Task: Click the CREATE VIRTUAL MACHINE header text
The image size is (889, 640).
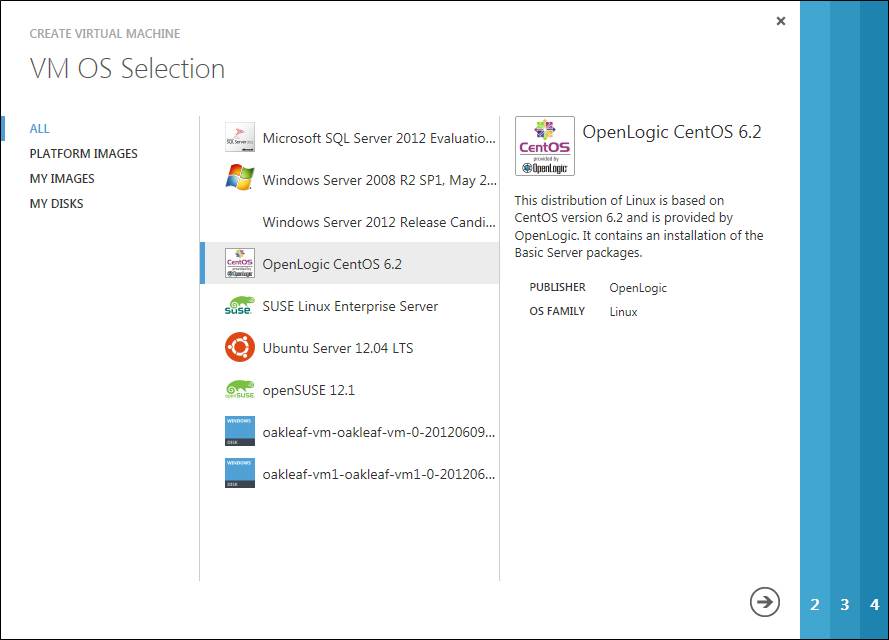Action: point(105,33)
